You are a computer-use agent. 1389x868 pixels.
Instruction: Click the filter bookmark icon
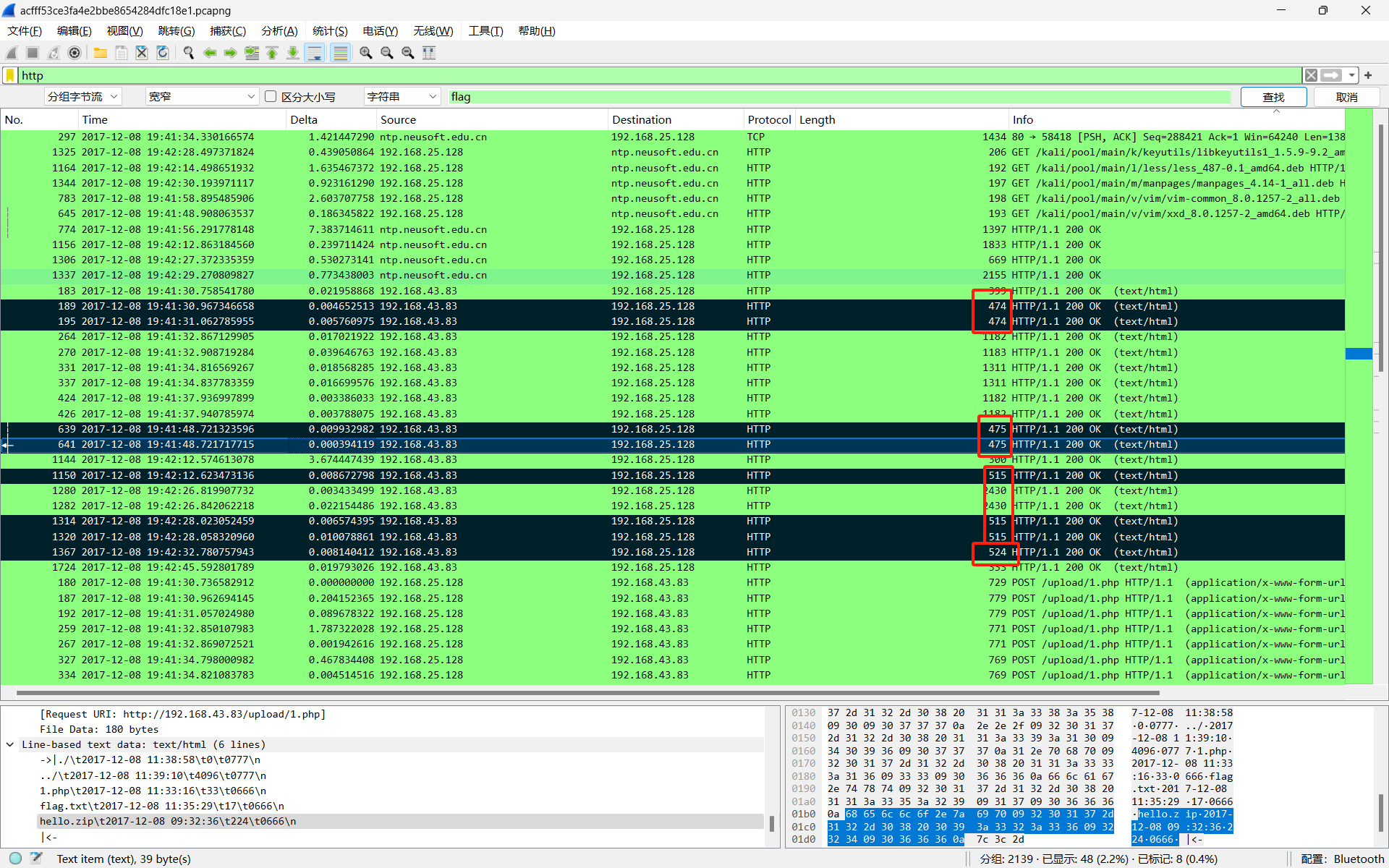coord(10,75)
